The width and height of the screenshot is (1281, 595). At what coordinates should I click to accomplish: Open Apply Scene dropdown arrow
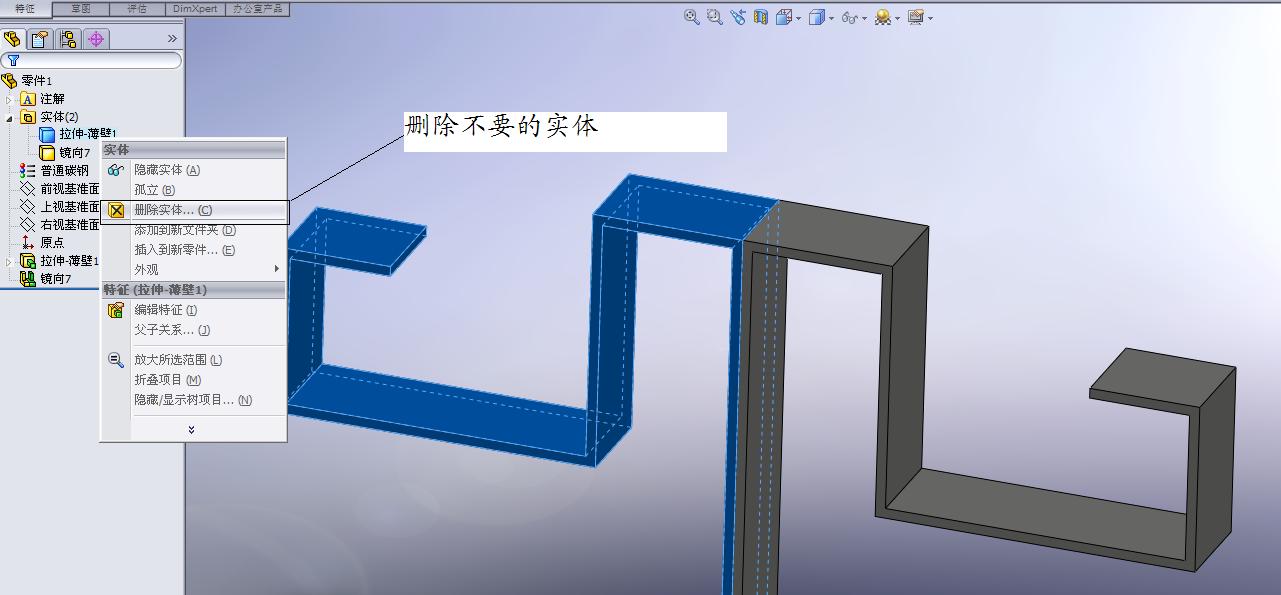(x=897, y=18)
